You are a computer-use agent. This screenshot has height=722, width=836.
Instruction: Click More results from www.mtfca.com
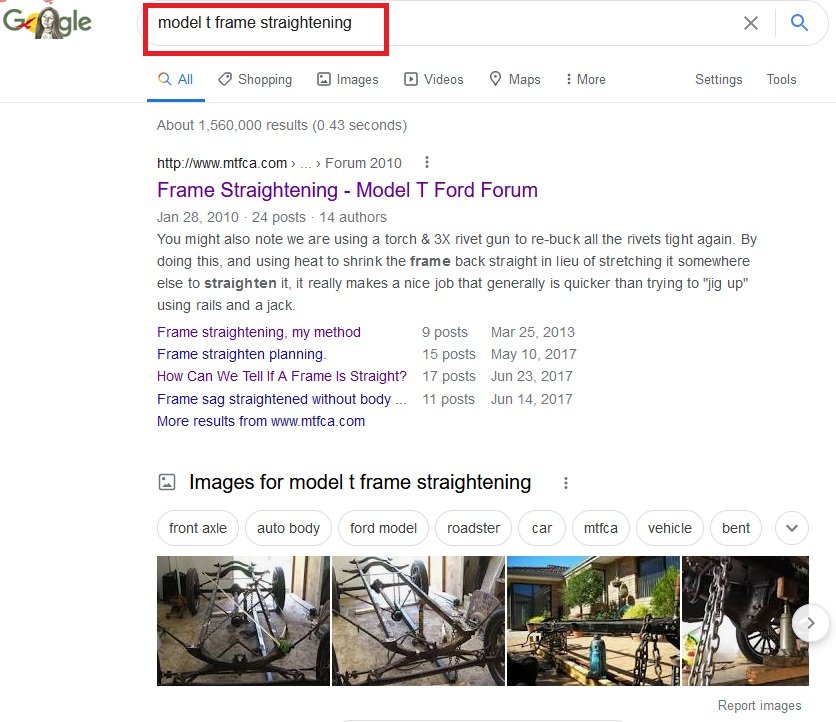[261, 421]
